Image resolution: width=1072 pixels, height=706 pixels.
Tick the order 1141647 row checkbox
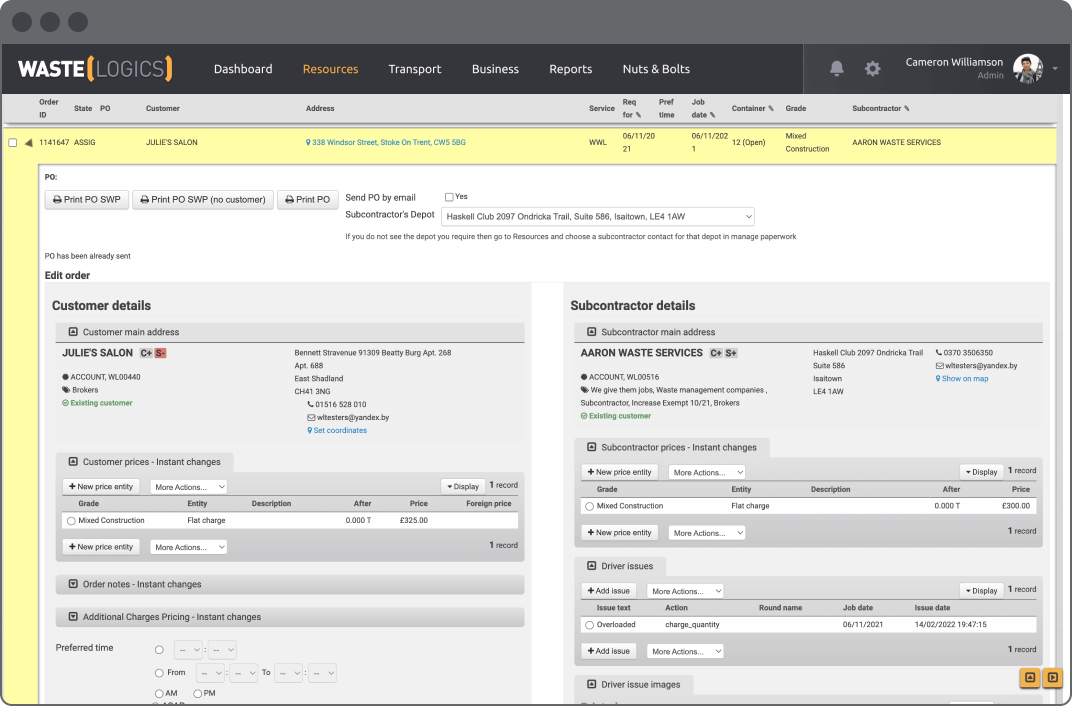[12, 143]
